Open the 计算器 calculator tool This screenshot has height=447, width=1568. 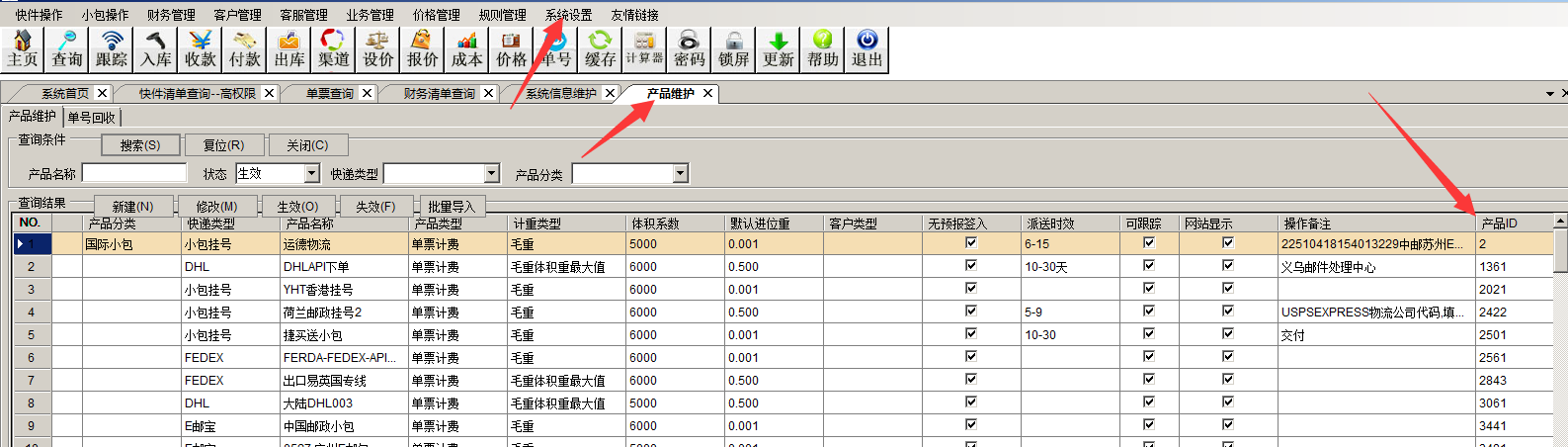tap(644, 48)
